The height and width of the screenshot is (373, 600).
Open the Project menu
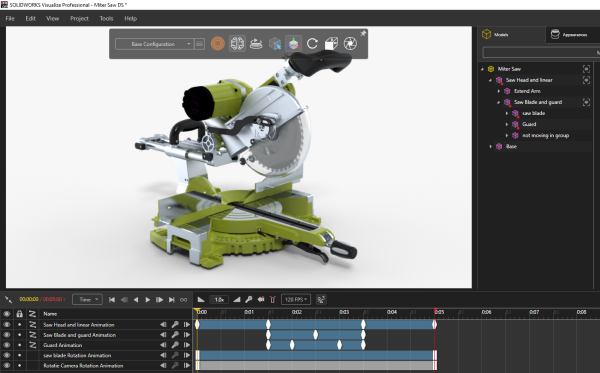(79, 18)
